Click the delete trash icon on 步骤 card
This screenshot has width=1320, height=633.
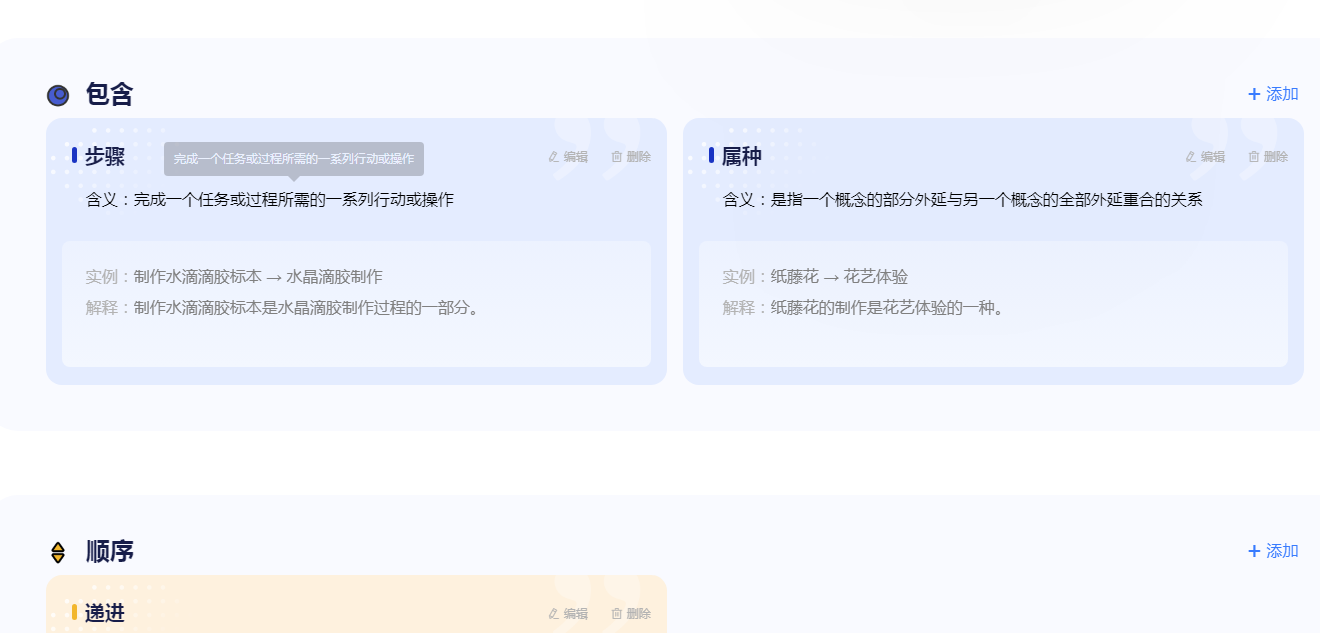[617, 157]
